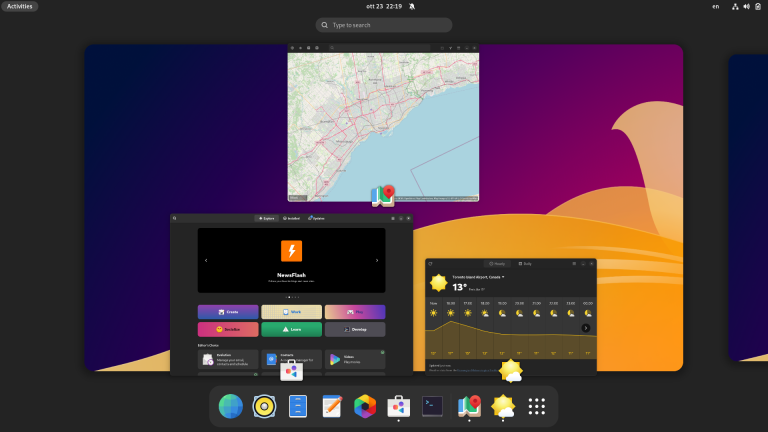Focus the 'Type to search' field
This screenshot has width=768, height=432.
(x=384, y=25)
